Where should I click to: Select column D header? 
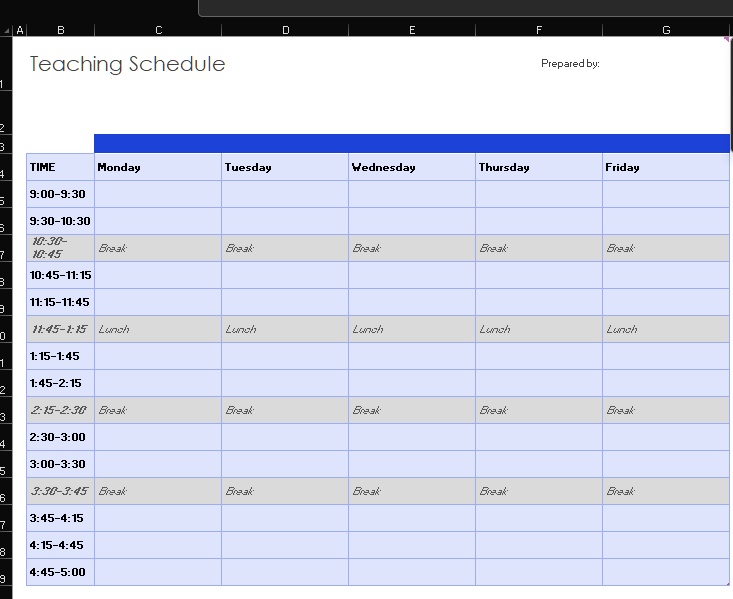pyautogui.click(x=285, y=30)
